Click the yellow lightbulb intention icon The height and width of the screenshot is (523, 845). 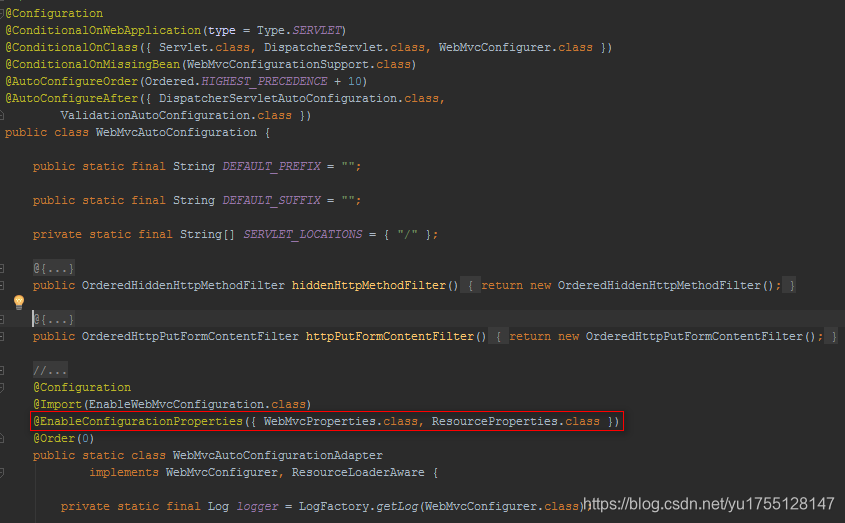point(19,301)
